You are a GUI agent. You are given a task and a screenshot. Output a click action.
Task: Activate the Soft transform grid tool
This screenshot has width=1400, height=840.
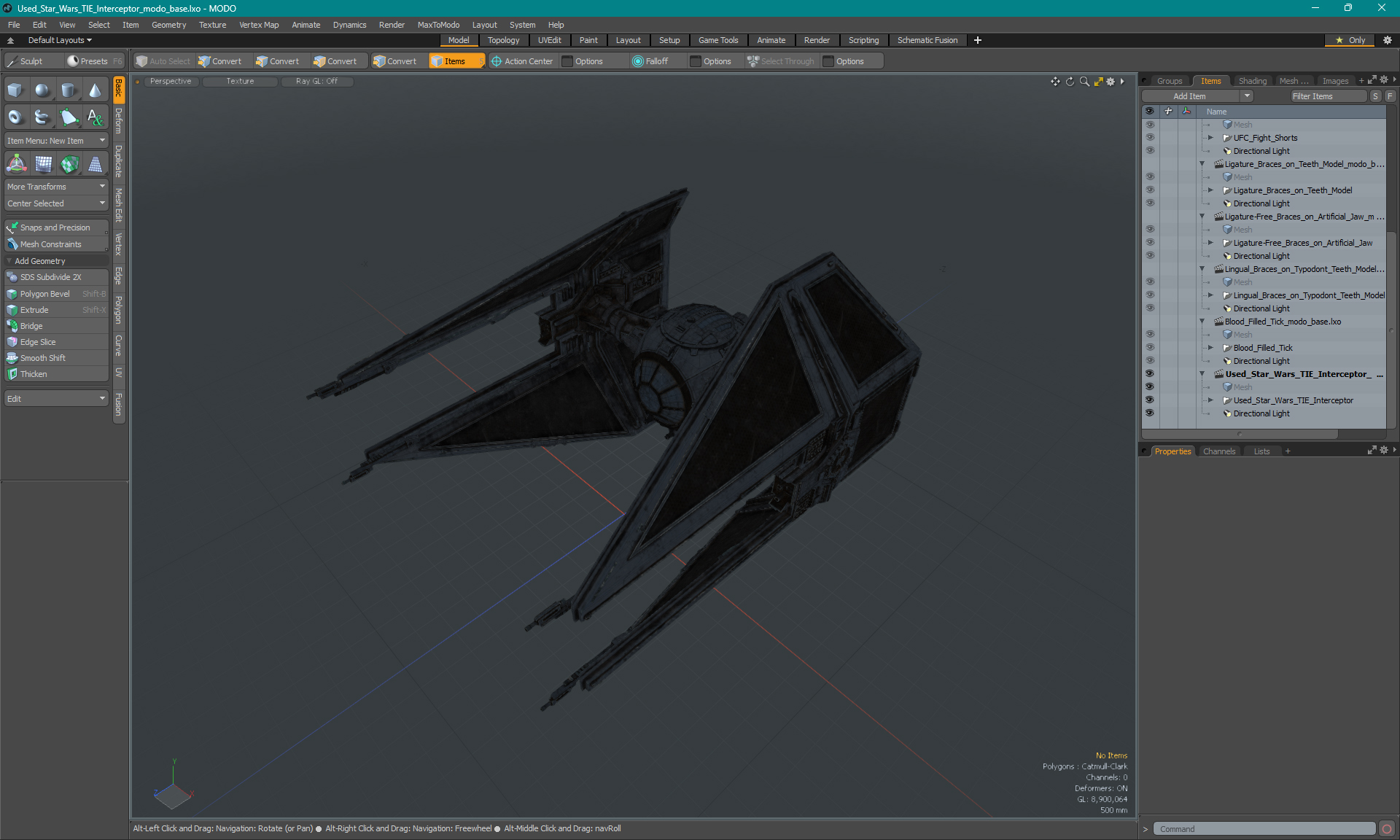[x=43, y=164]
